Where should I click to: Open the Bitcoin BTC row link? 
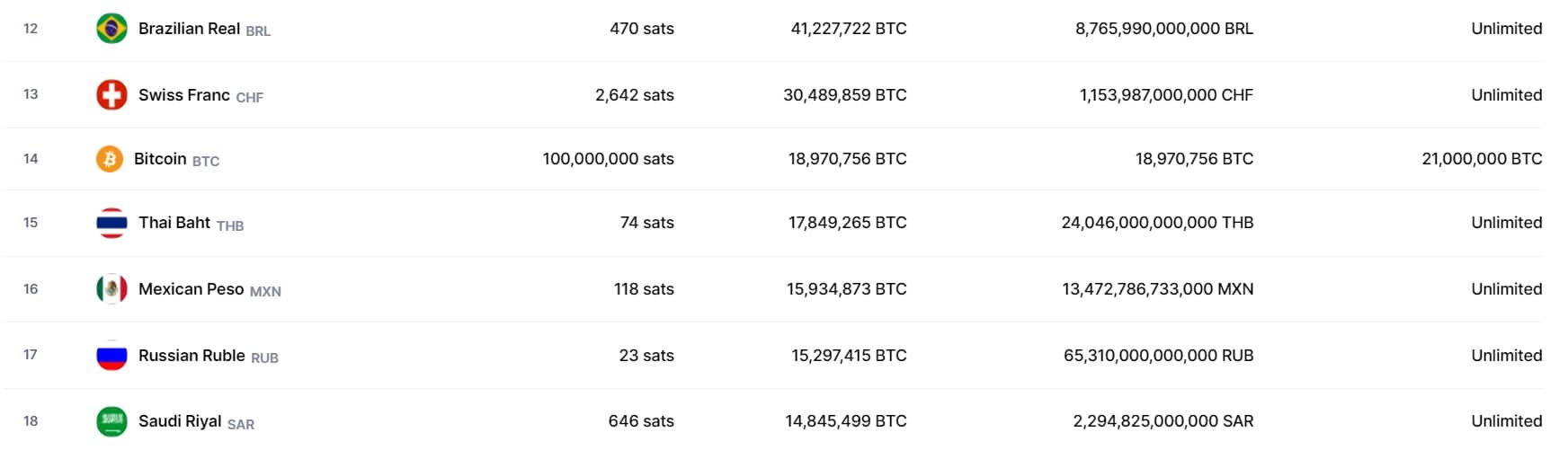pos(160,159)
